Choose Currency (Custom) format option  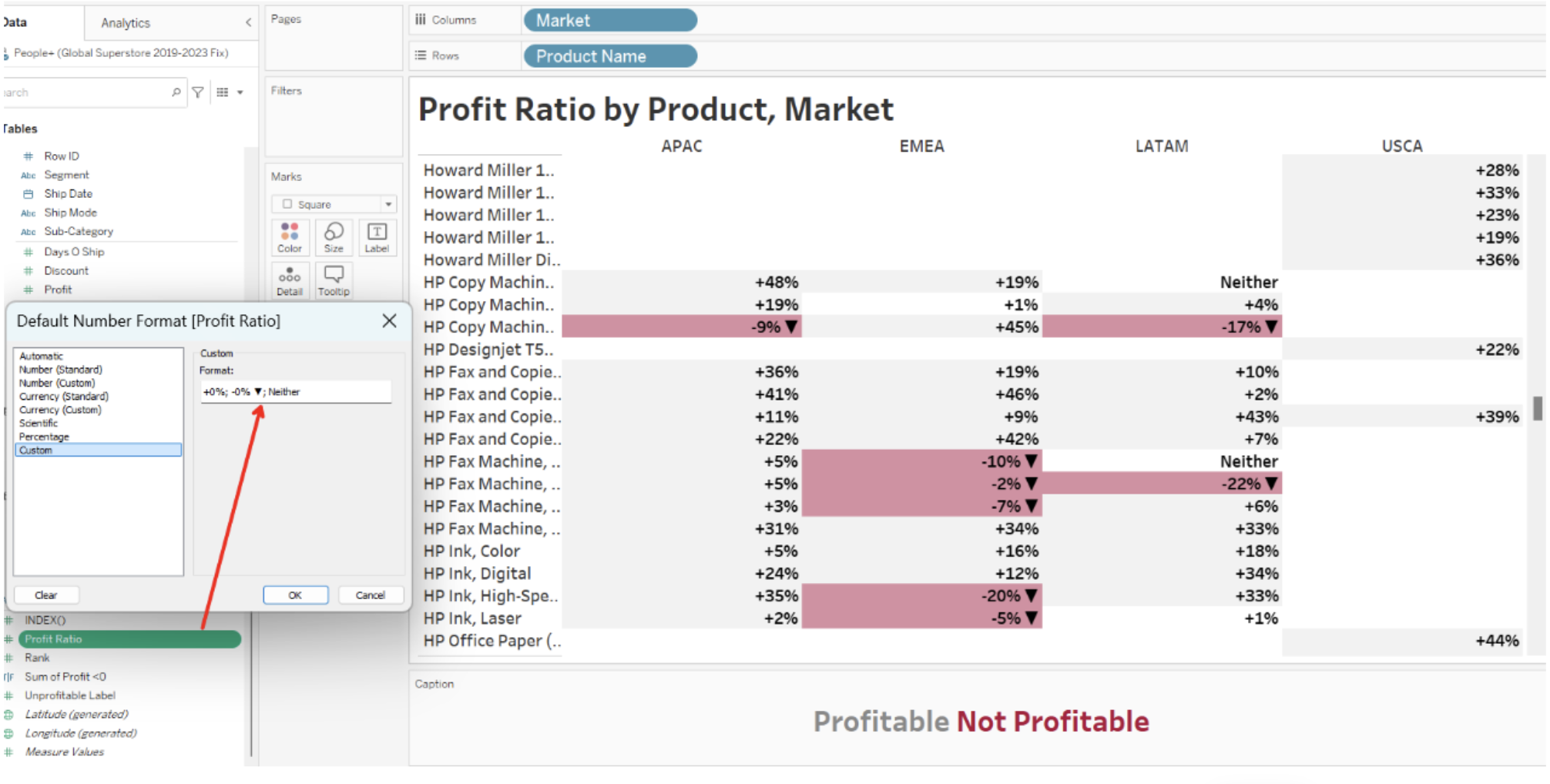pos(60,410)
